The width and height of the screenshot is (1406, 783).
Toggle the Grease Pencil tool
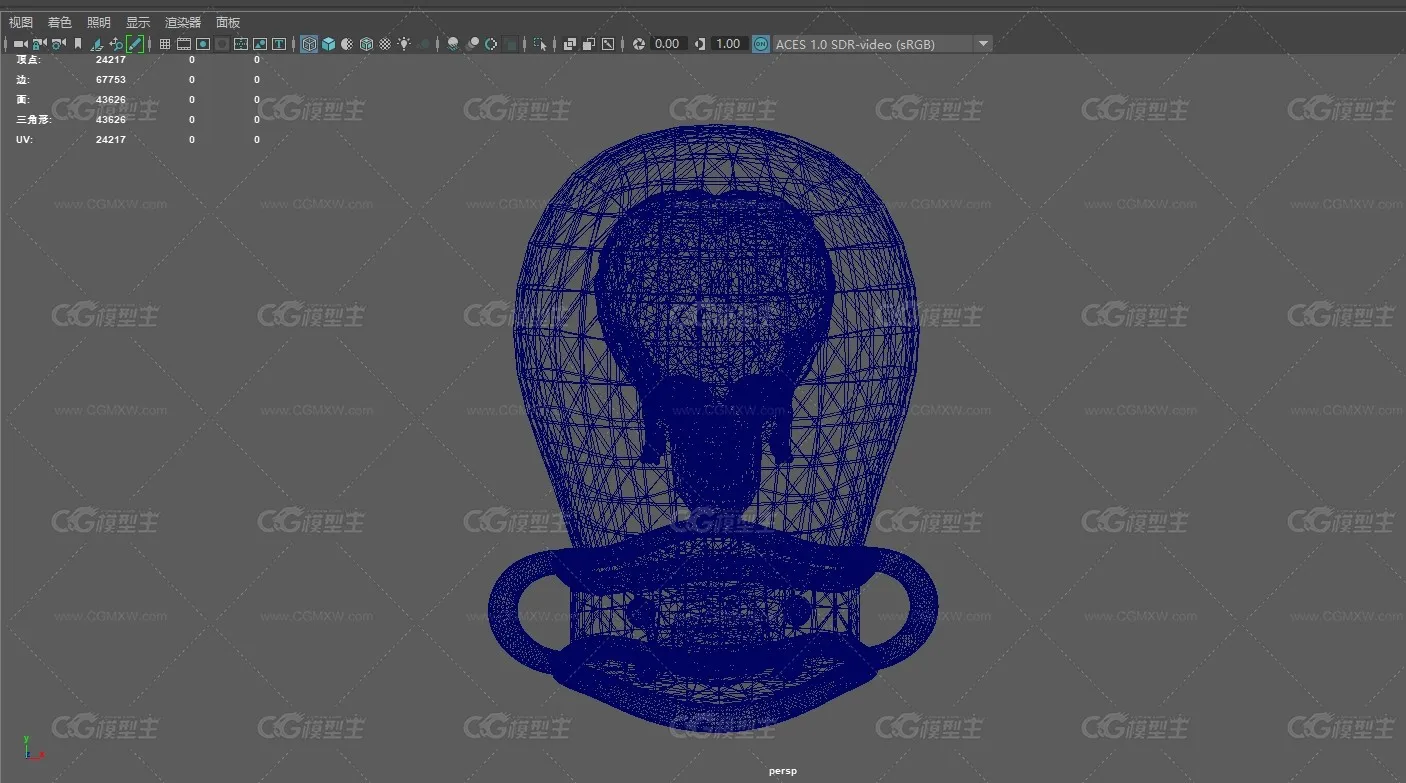click(x=134, y=44)
